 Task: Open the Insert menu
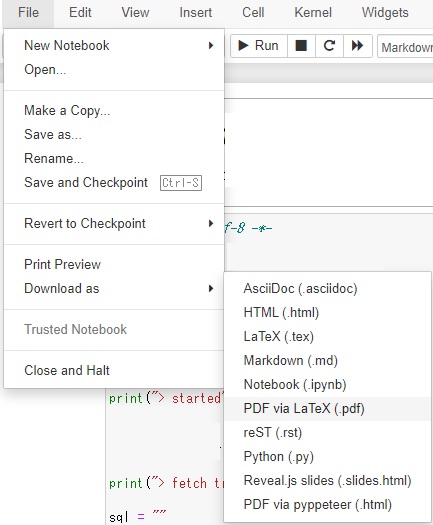point(196,13)
